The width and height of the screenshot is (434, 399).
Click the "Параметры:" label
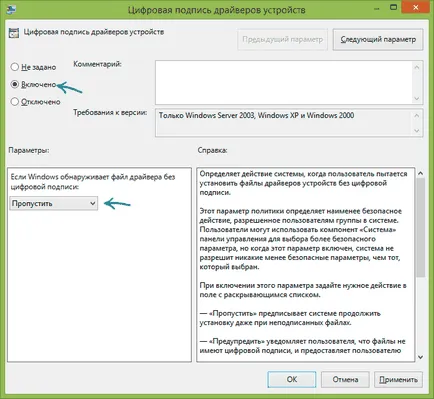click(29, 150)
